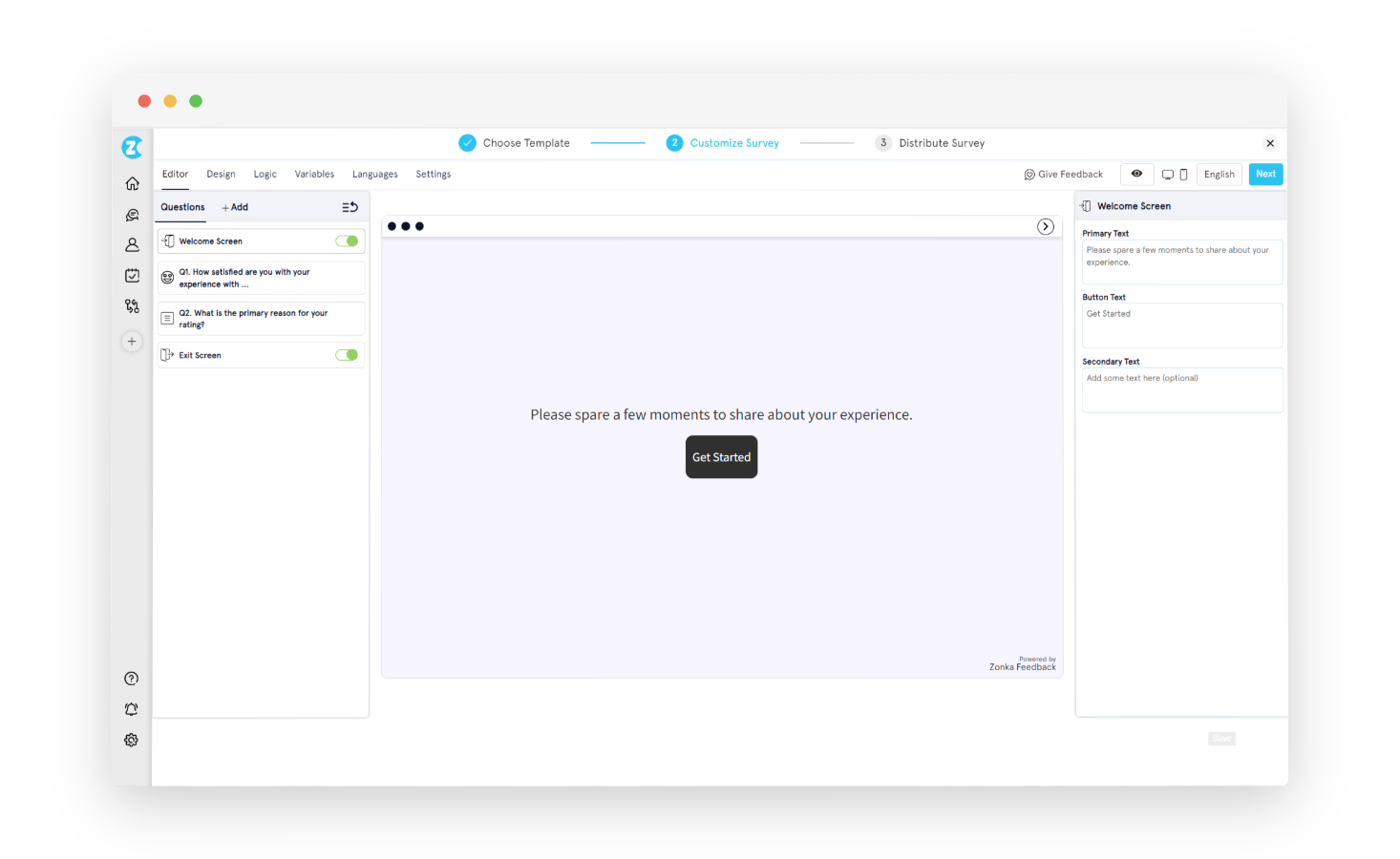Click the tasks calendar-check icon
1400x859 pixels.
(132, 275)
